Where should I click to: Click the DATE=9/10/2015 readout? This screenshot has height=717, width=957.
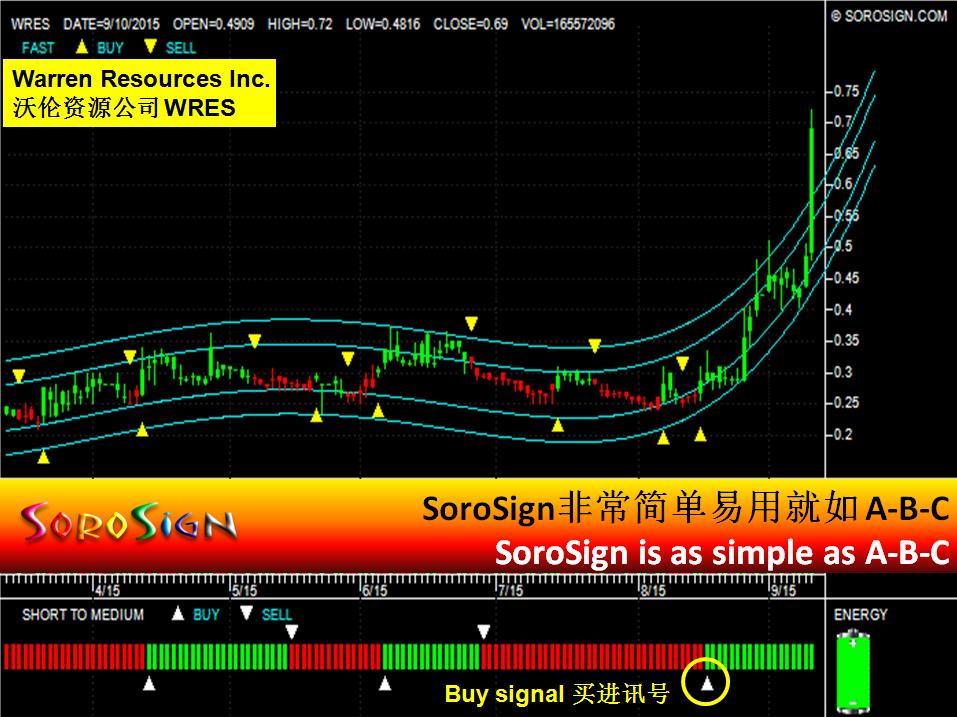tap(112, 24)
